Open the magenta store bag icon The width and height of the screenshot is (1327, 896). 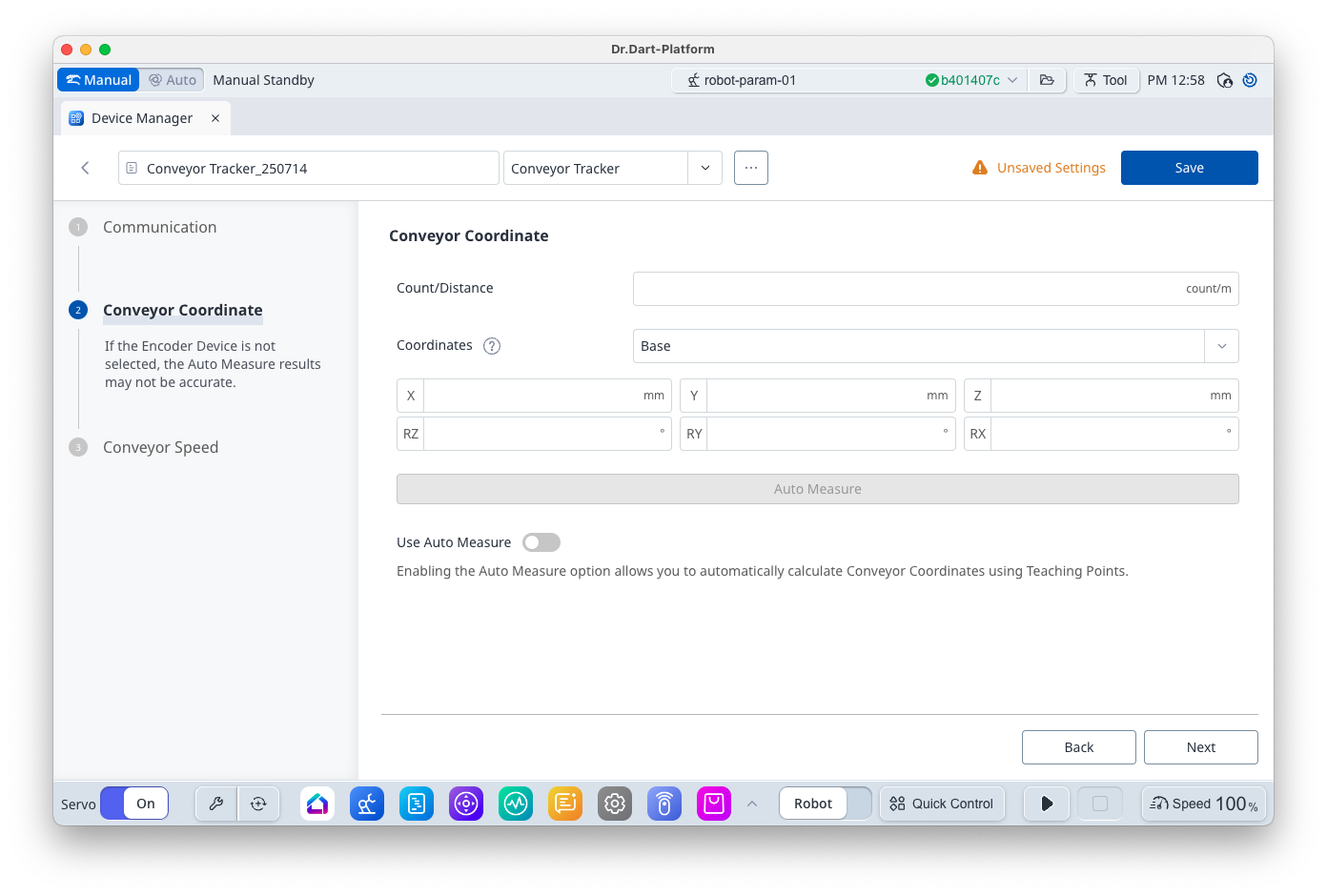[x=714, y=804]
